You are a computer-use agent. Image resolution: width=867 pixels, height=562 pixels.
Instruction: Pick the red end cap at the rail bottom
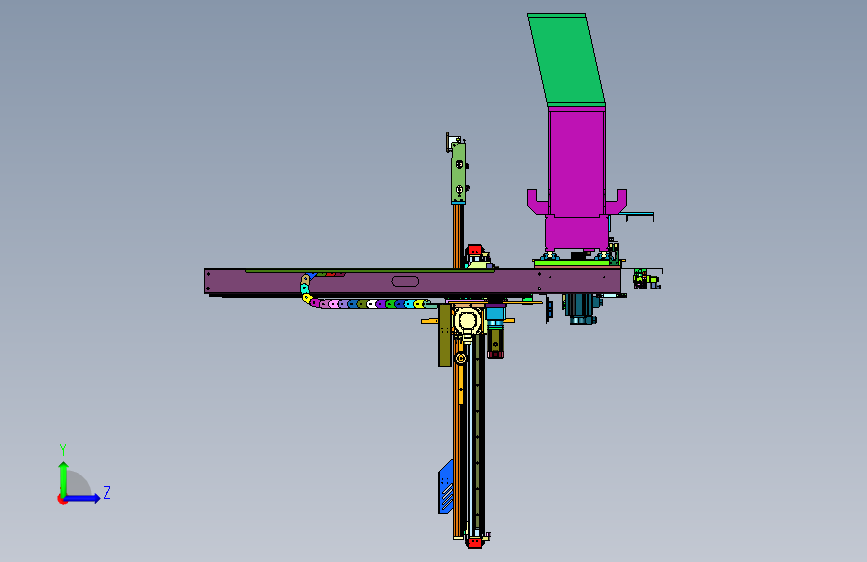[474, 543]
